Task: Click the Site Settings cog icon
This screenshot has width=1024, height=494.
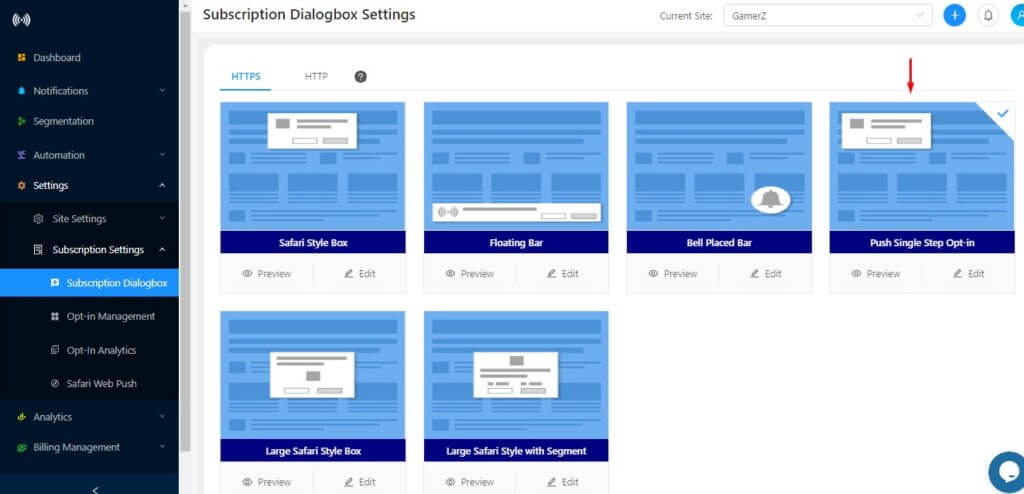Action: [x=38, y=219]
